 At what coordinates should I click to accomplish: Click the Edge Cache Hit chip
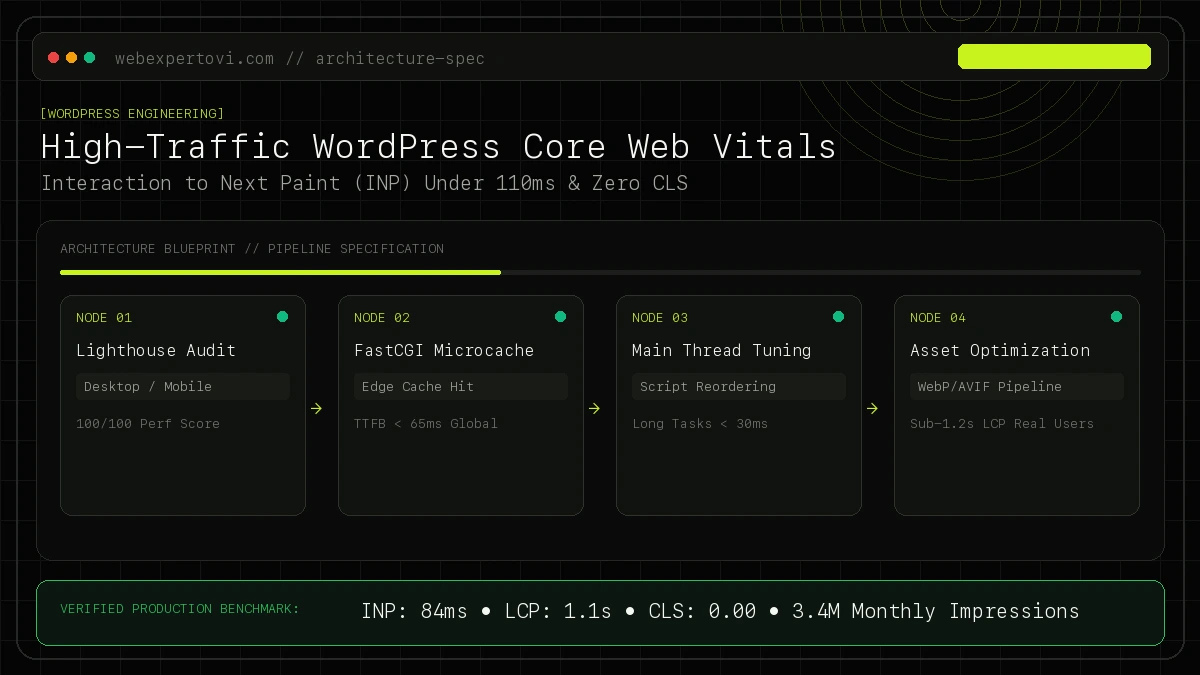point(461,386)
